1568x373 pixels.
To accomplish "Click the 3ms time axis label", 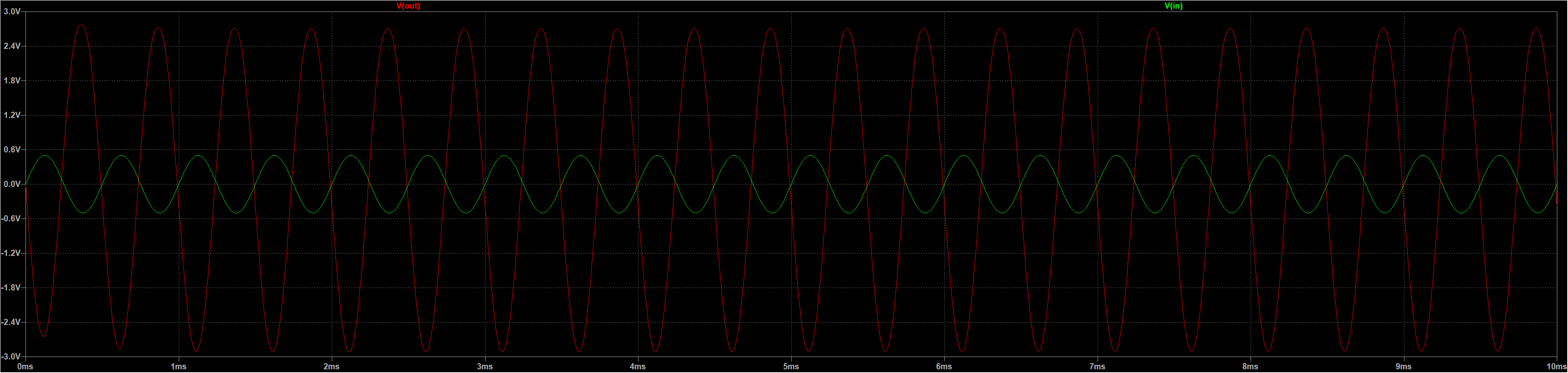I will 485,367.
